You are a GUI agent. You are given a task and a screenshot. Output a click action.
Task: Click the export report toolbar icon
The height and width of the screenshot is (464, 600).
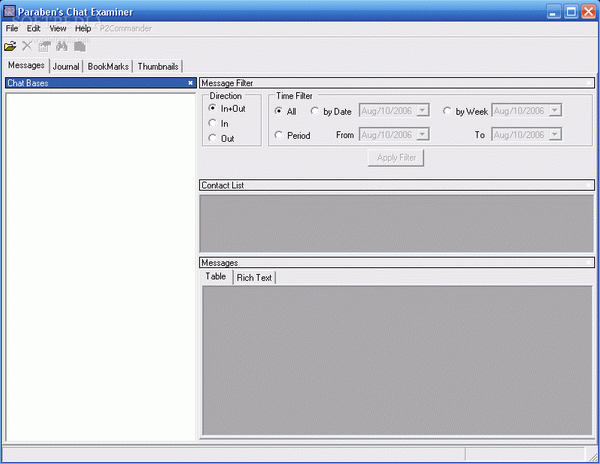pyautogui.click(x=44, y=47)
